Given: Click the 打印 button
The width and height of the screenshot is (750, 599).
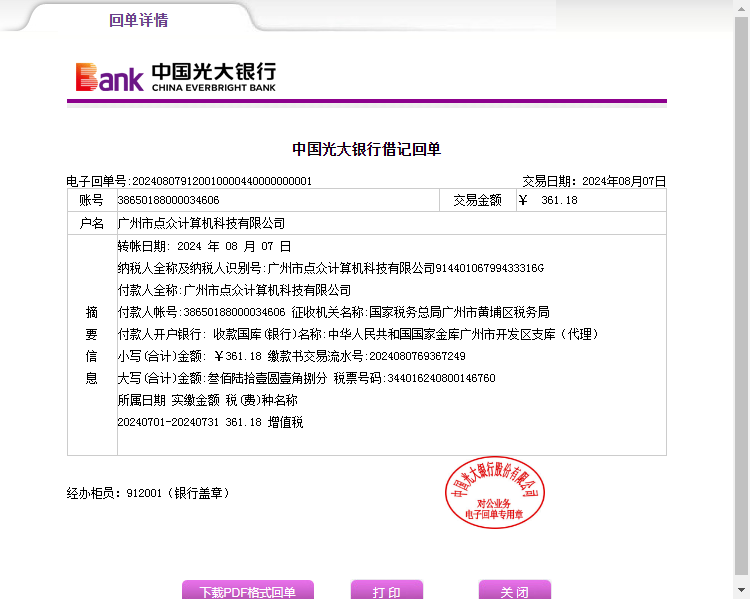Looking at the screenshot, I should (x=386, y=591).
